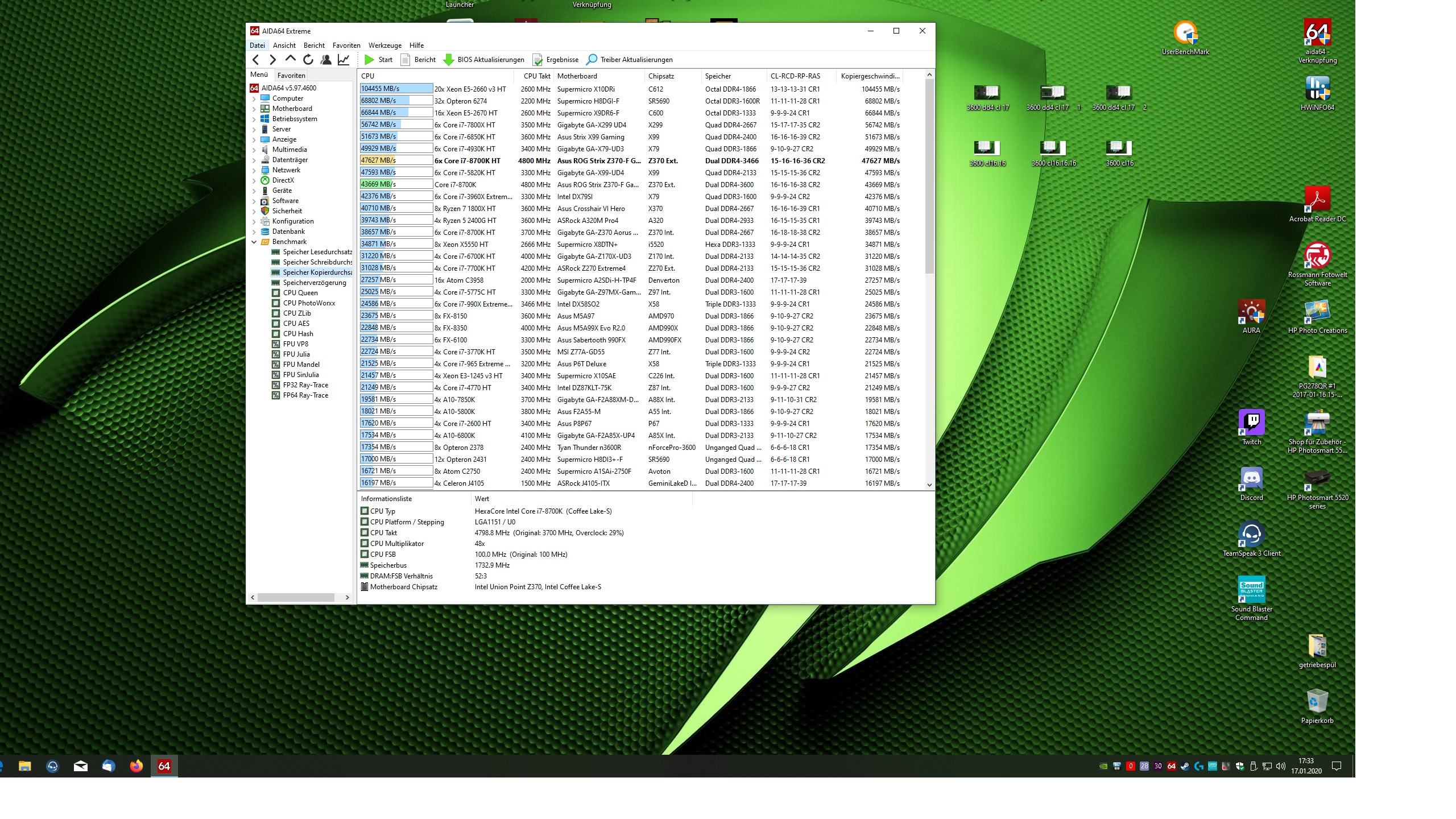Image resolution: width=1456 pixels, height=819 pixels.
Task: Open UserBenchMark desktop icon
Action: [x=1185, y=38]
